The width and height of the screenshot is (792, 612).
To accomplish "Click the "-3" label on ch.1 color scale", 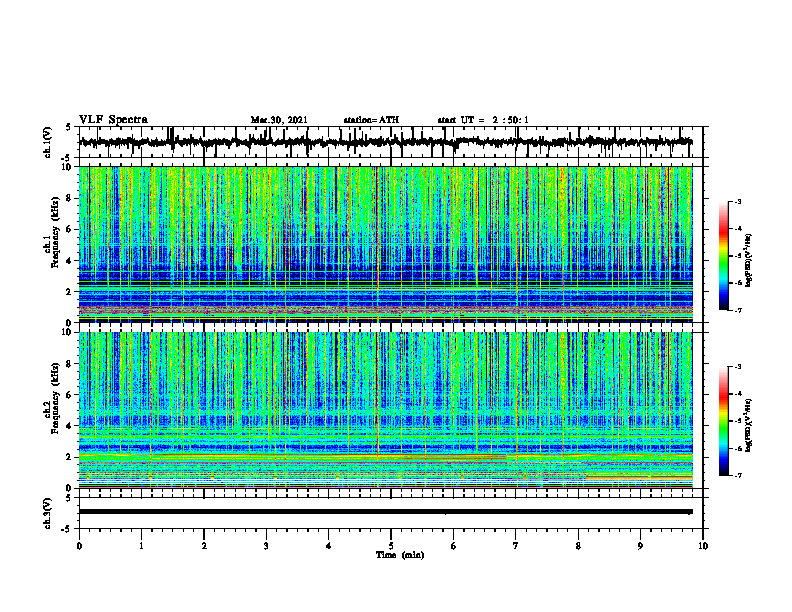I will [738, 201].
